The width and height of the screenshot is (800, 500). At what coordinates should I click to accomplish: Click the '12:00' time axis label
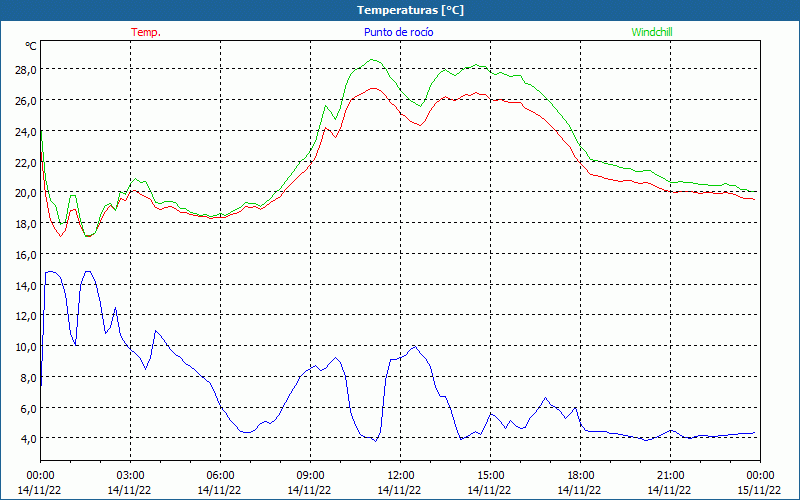click(401, 476)
